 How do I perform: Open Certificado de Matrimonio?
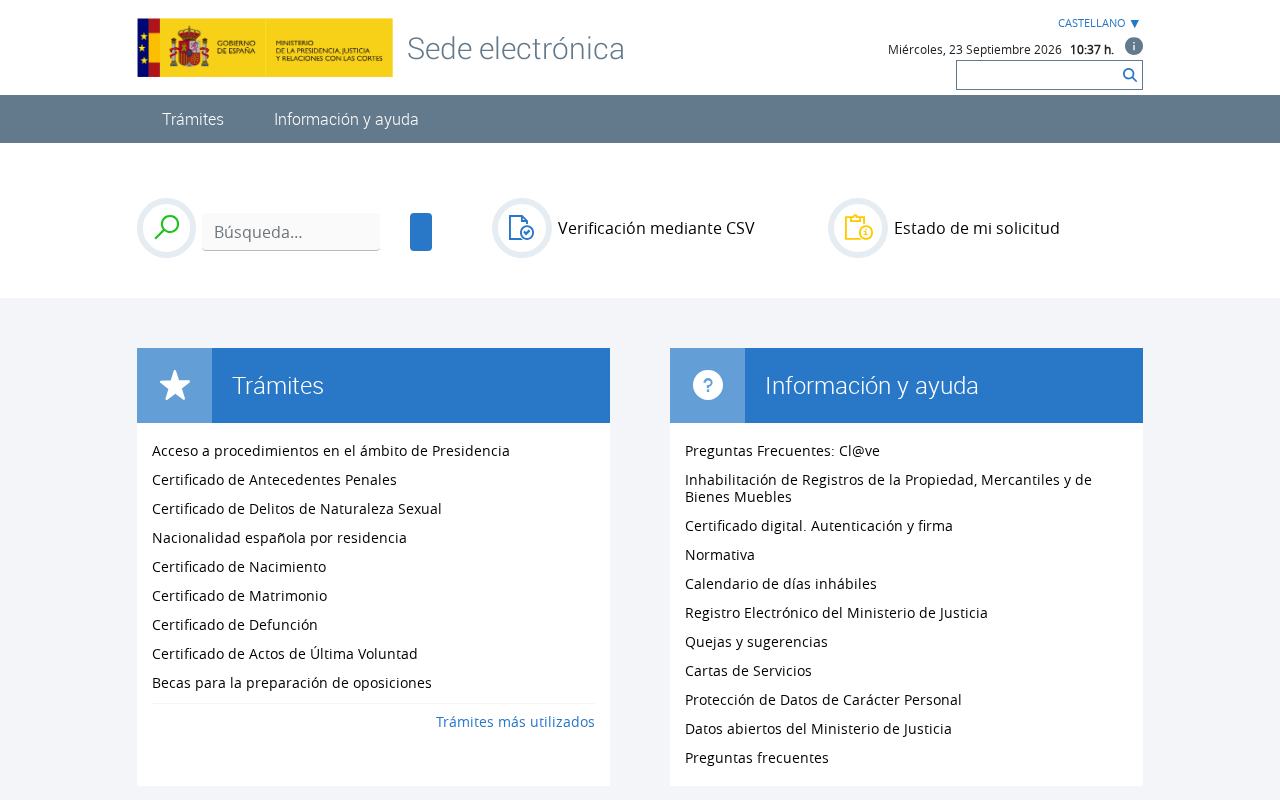point(239,596)
